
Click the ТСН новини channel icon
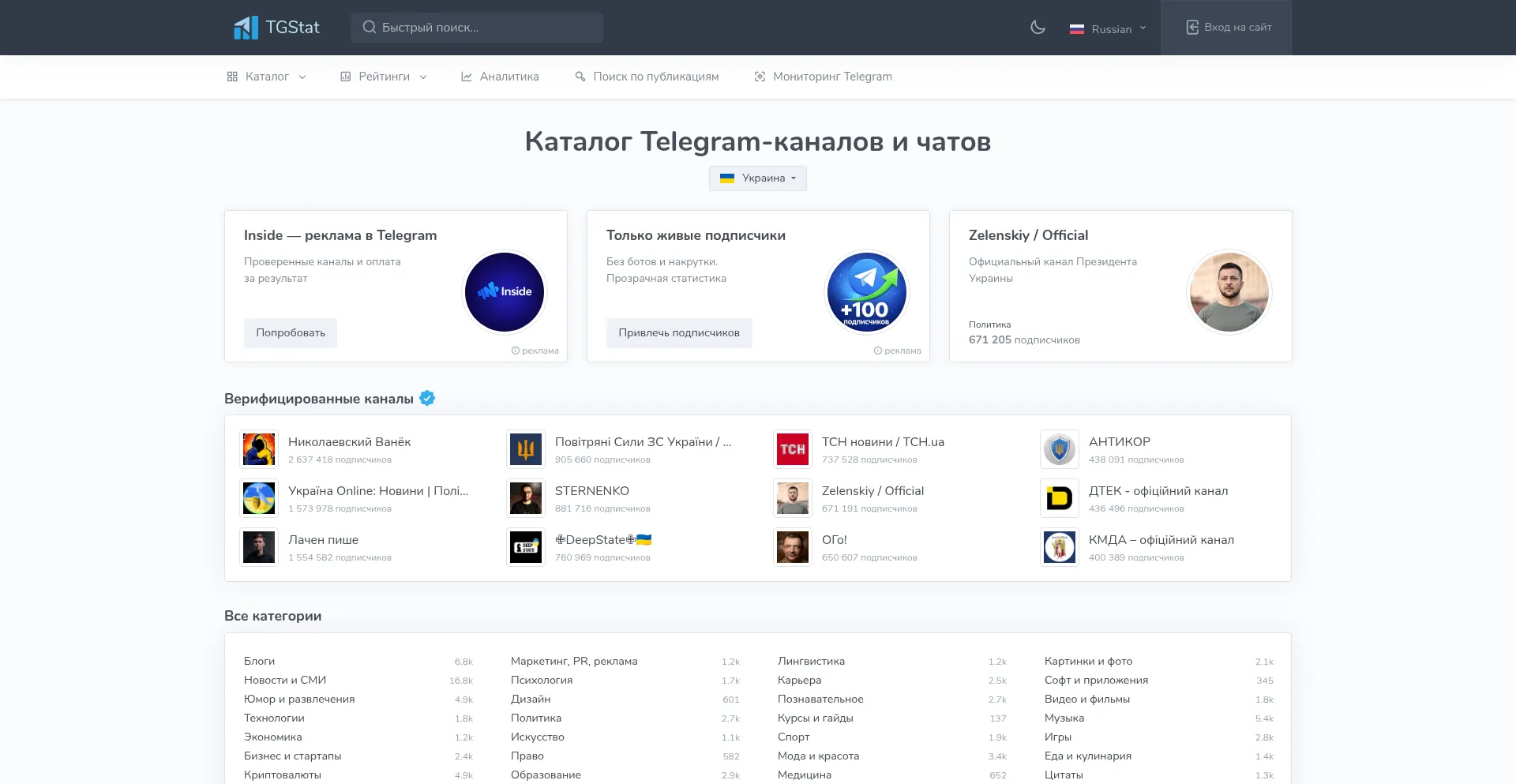tap(793, 449)
